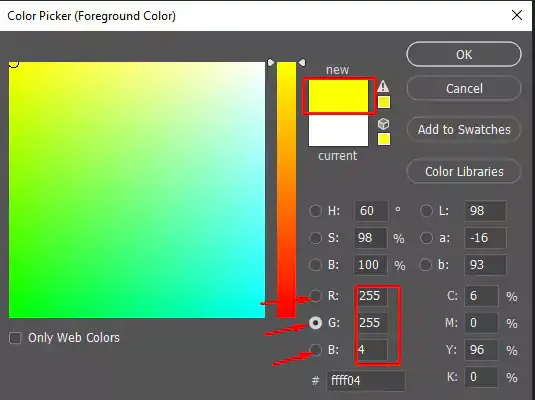Click the Lab b field showing 93
The width and height of the screenshot is (535, 400).
(x=485, y=265)
